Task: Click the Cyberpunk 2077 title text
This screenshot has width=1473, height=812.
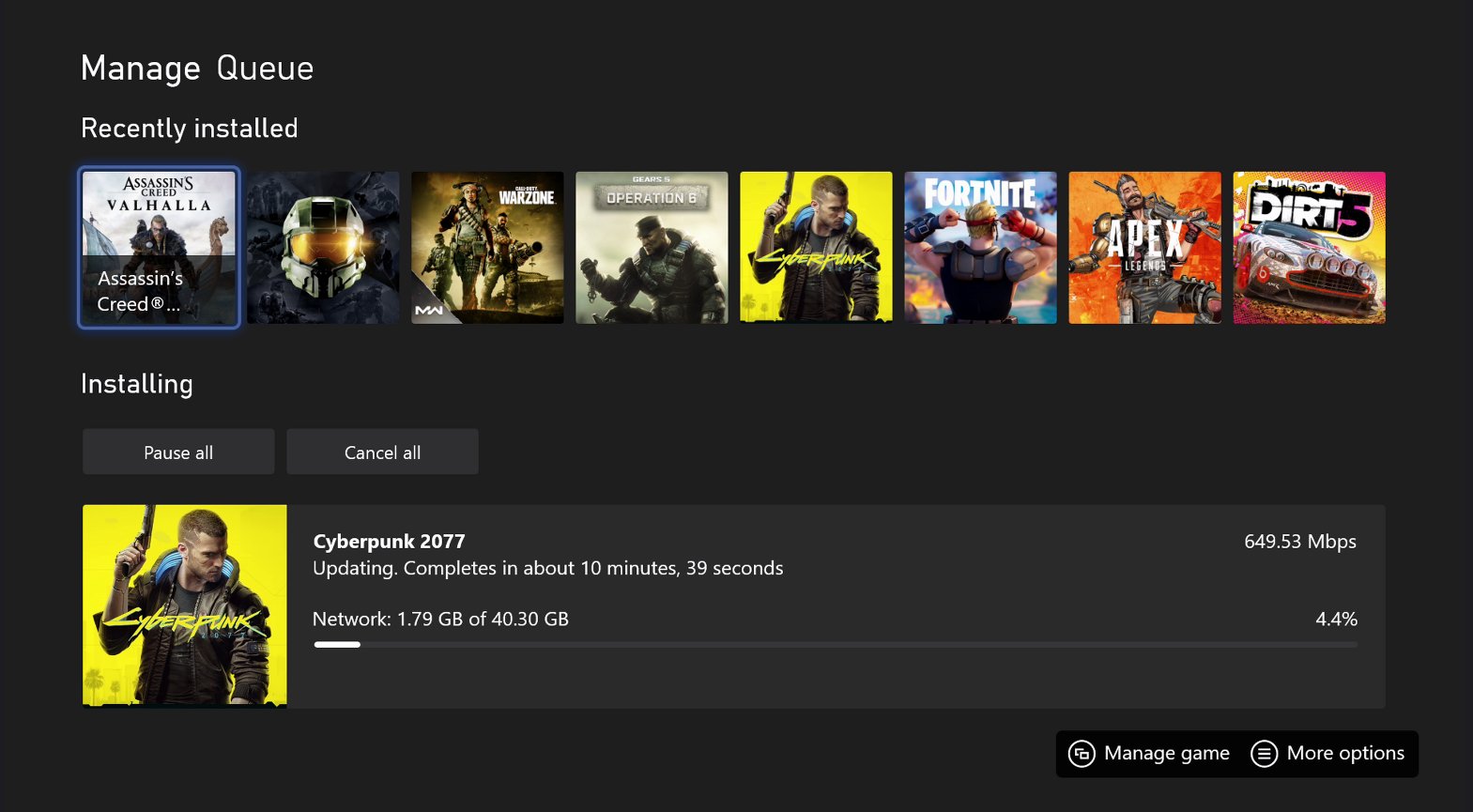Action: 389,542
